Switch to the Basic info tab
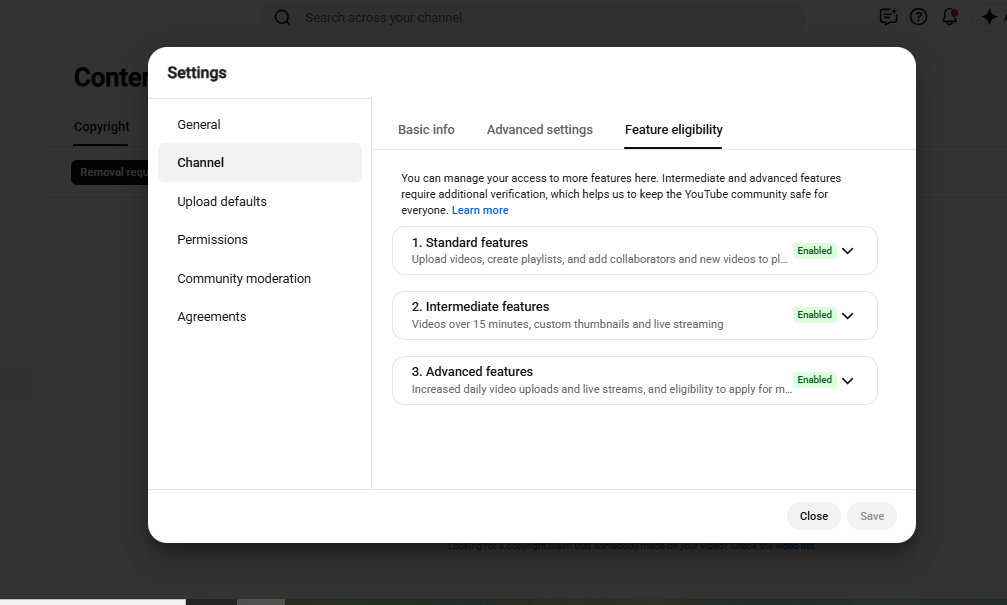1007x605 pixels. [426, 130]
